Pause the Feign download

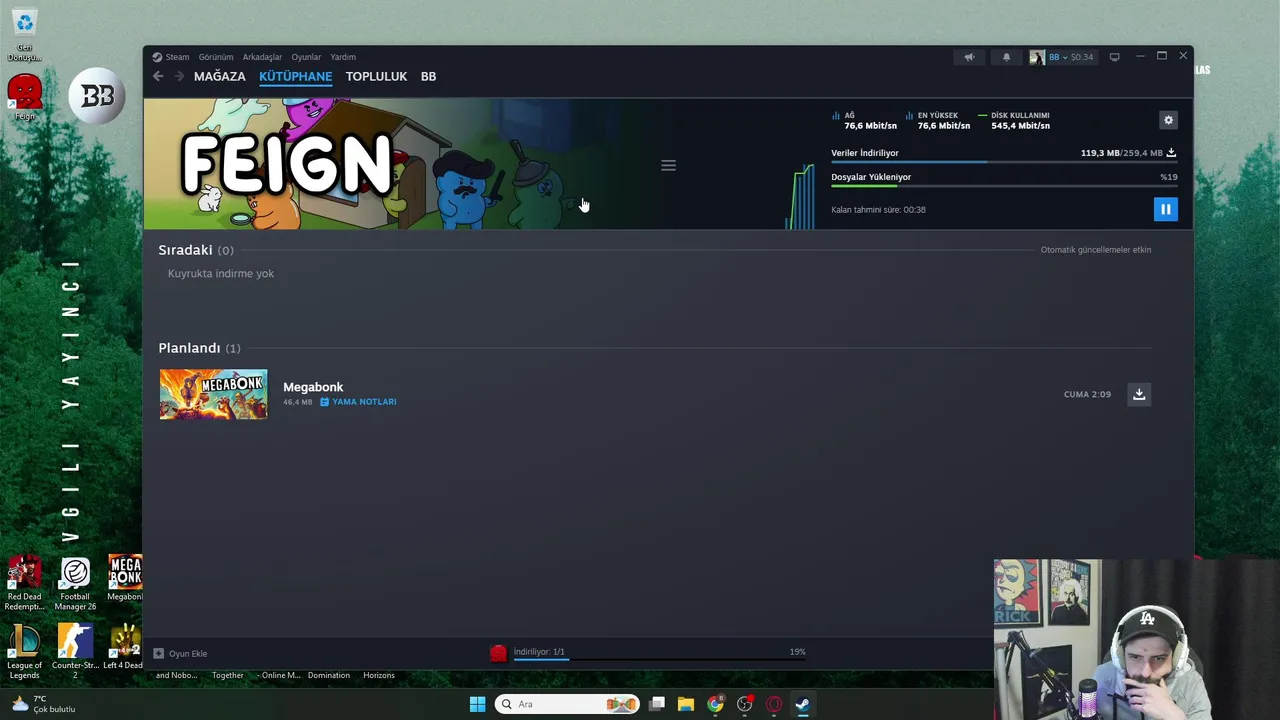[1165, 209]
